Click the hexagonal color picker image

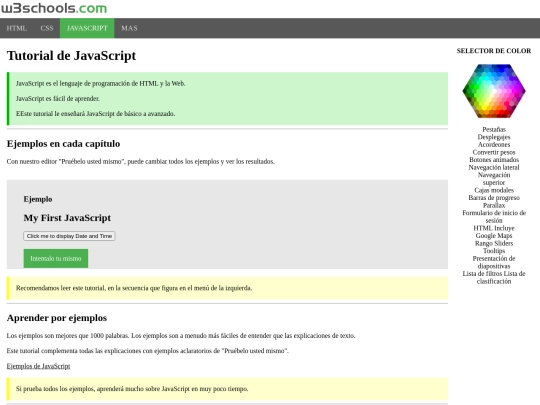click(494, 91)
